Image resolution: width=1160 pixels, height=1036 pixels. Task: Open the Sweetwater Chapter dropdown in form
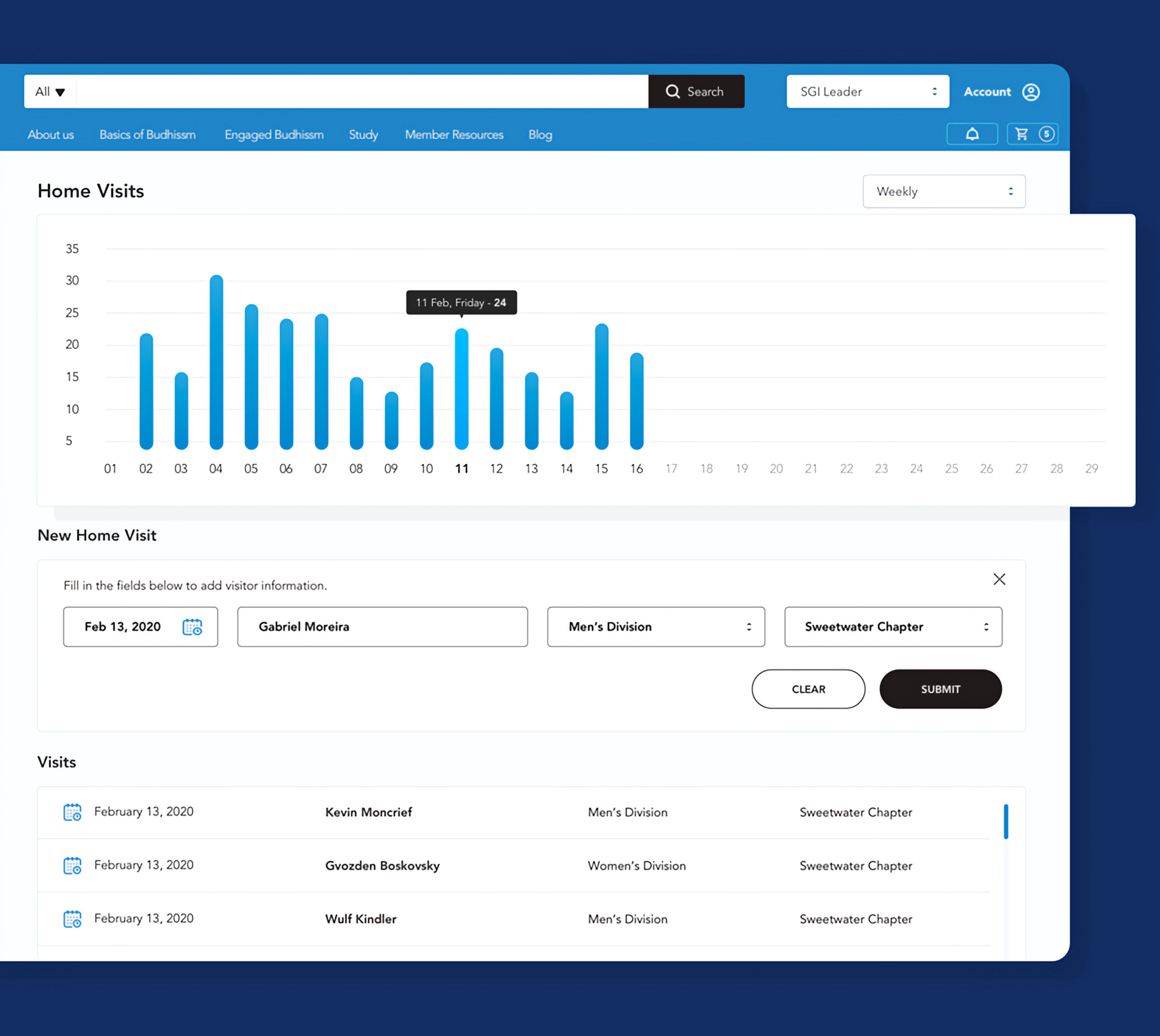[x=893, y=626]
